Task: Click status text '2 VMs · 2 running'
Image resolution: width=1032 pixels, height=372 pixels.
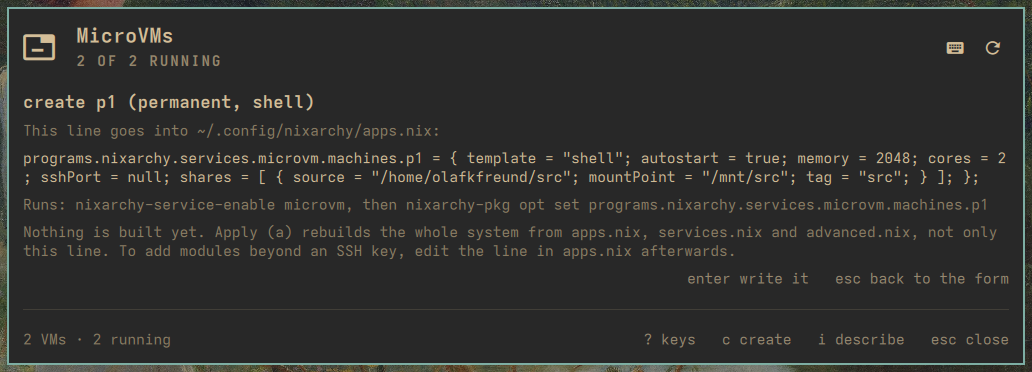Action: [97, 340]
